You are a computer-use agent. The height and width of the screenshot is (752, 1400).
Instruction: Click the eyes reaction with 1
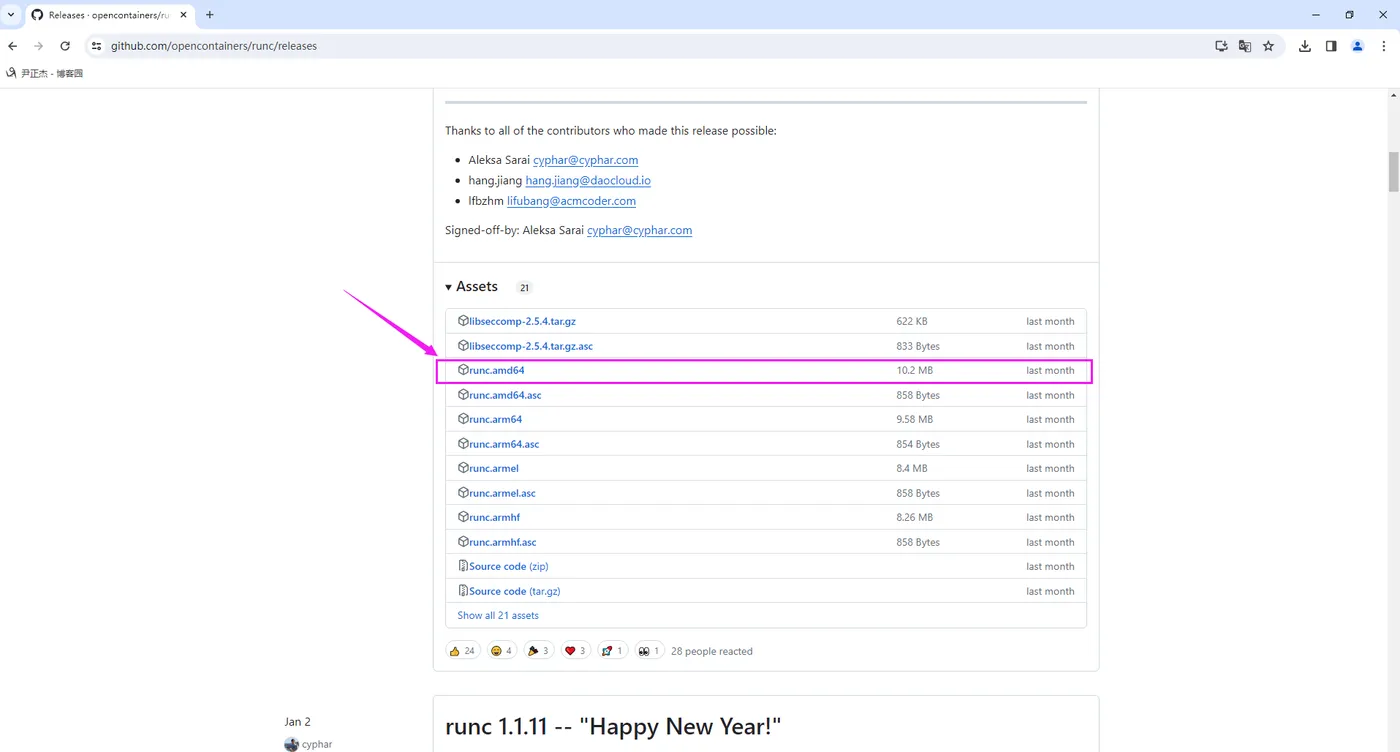648,651
